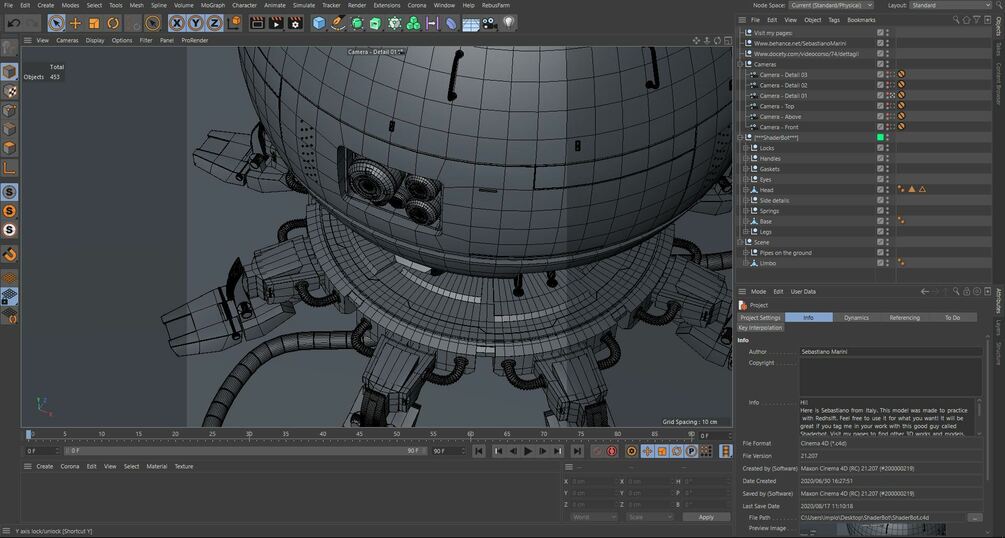Screen dimensions: 1005x538
Task: Switch to the Dynamics tab
Action: (x=856, y=317)
